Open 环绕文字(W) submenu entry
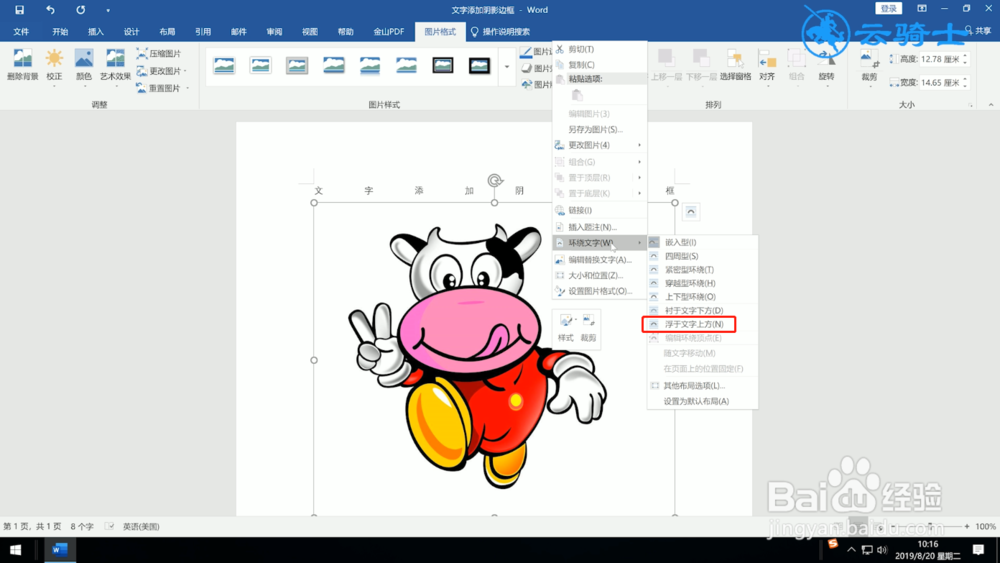Image resolution: width=1000 pixels, height=563 pixels. coord(599,242)
